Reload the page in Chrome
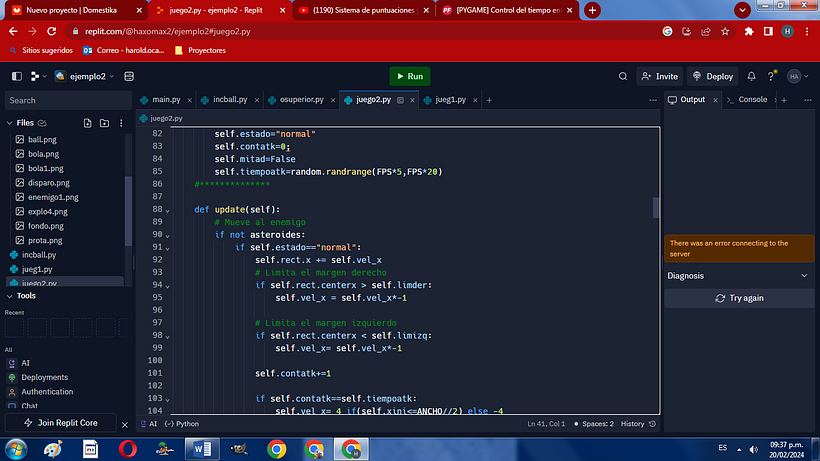The image size is (820, 461). pyautogui.click(x=51, y=31)
